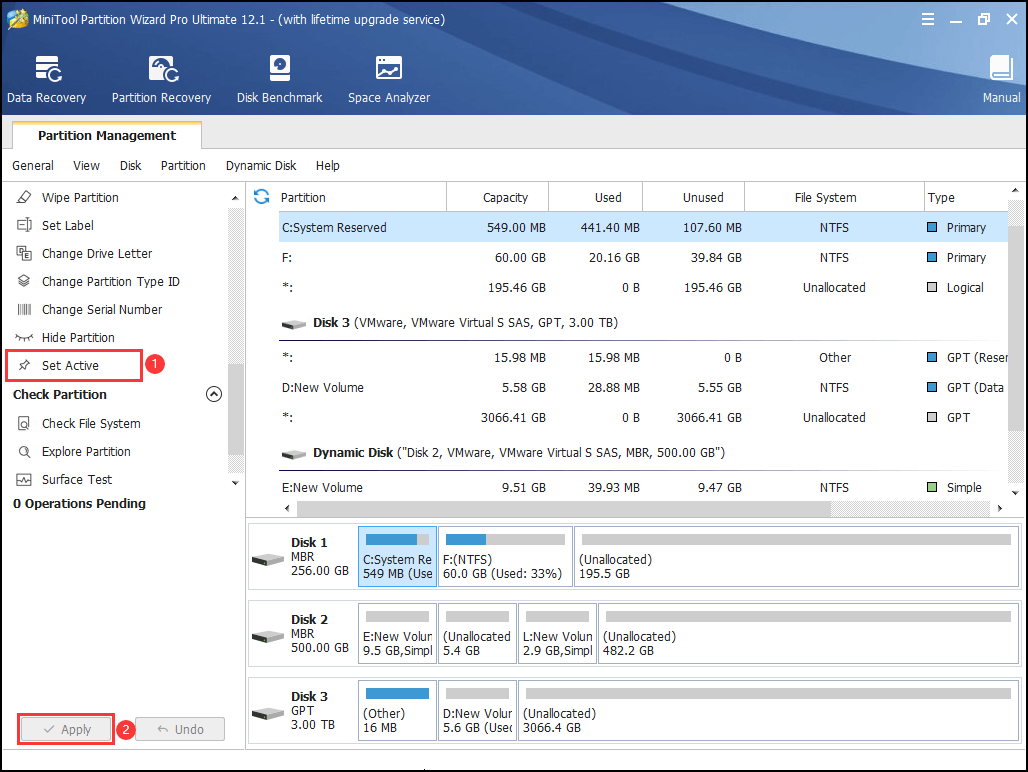Click the Hide Partition icon
Image resolution: width=1028 pixels, height=772 pixels.
tap(24, 338)
